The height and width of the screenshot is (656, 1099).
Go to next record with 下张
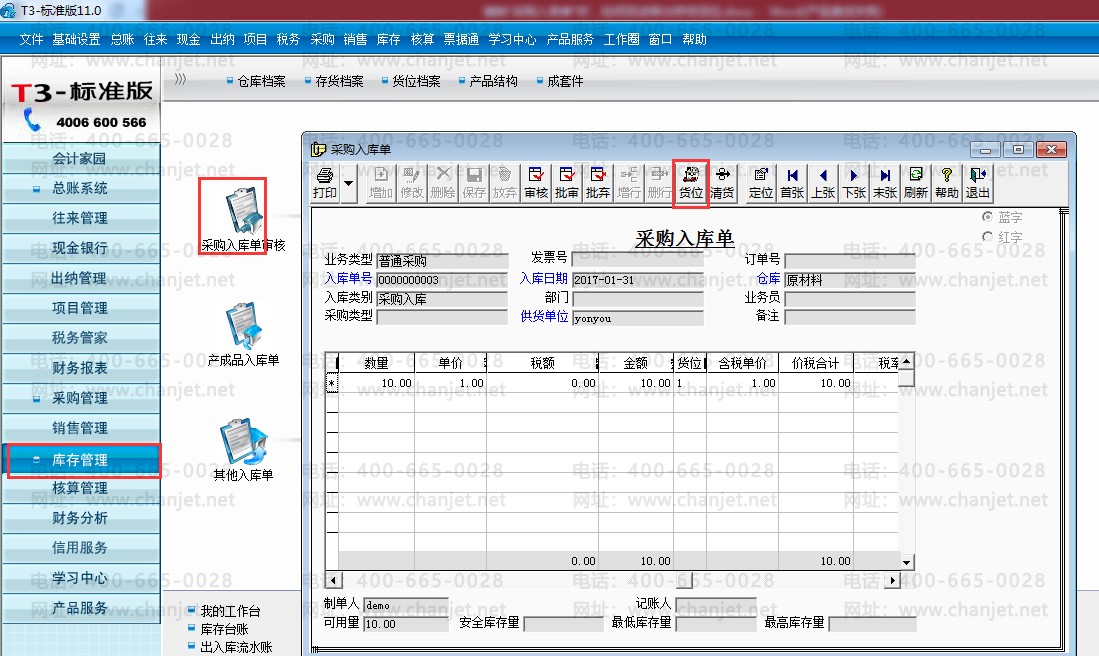pos(854,183)
